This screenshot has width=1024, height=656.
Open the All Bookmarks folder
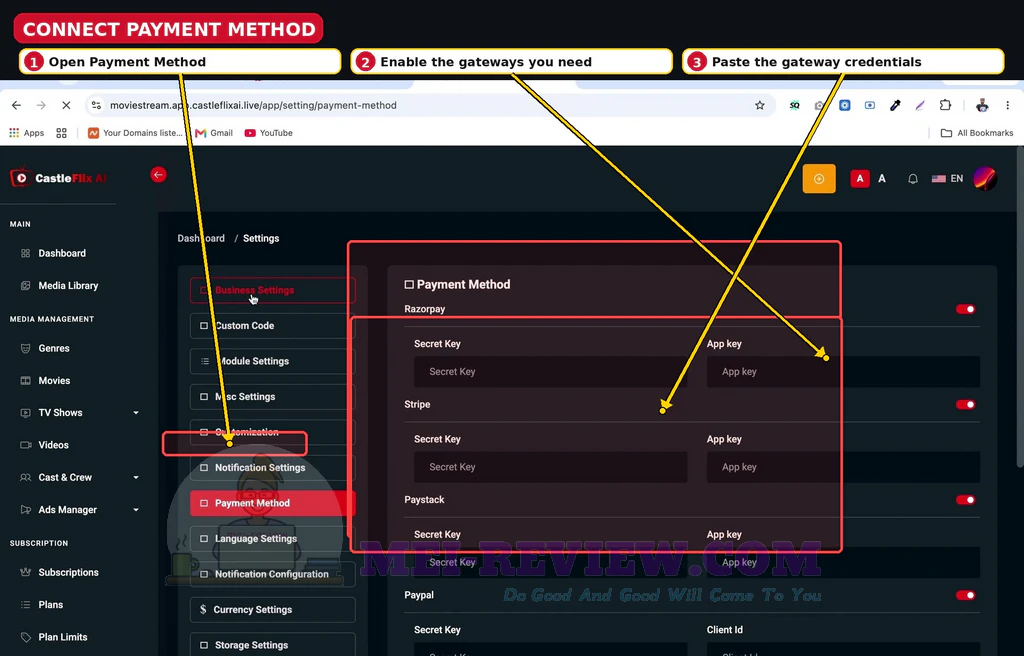977,133
